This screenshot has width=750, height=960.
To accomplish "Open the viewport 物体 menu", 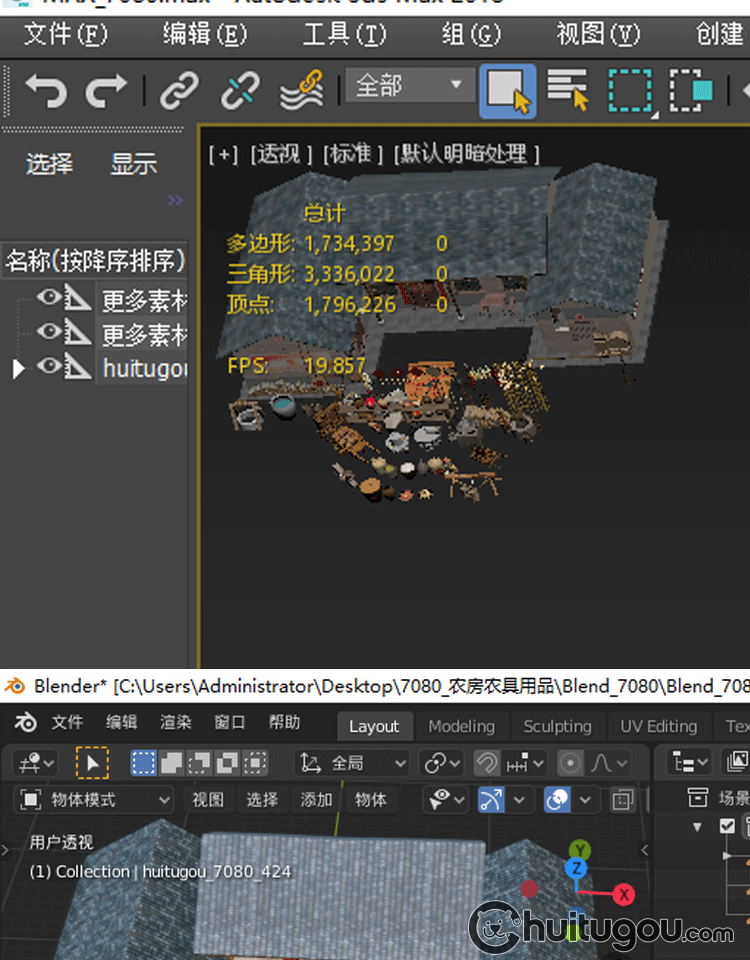I will pos(370,800).
